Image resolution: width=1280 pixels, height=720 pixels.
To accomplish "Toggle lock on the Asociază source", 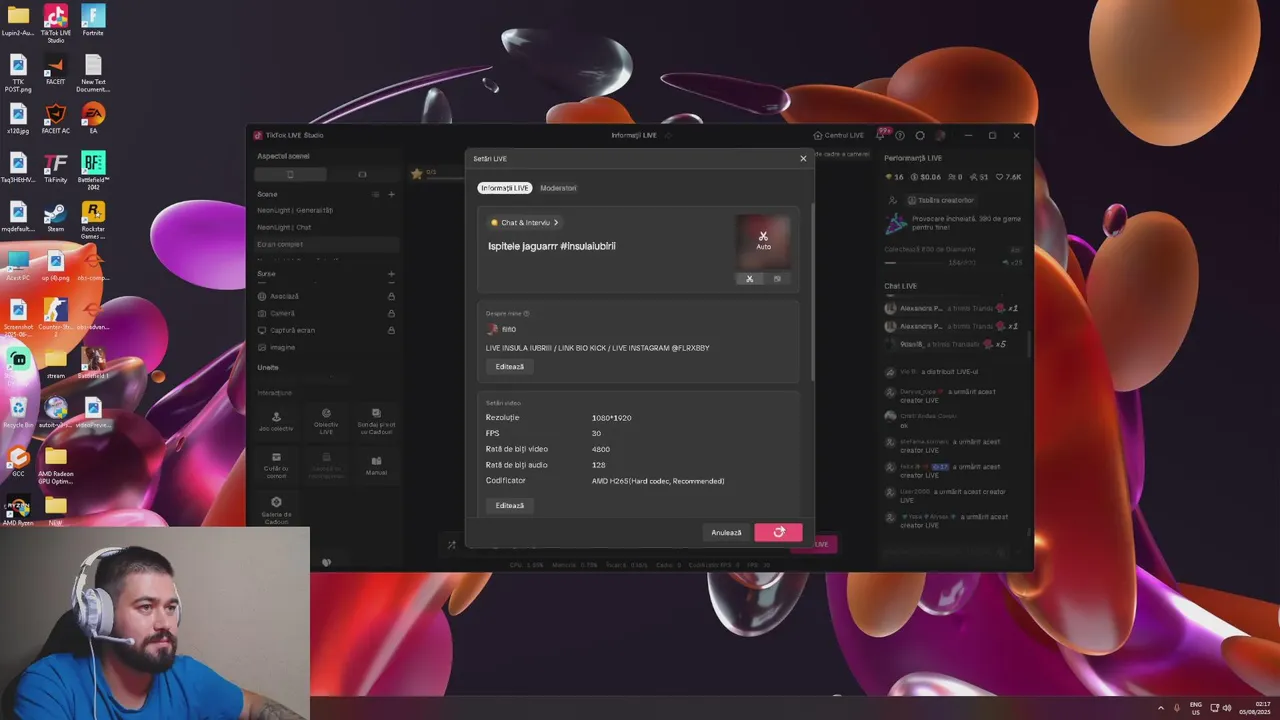I will (391, 296).
